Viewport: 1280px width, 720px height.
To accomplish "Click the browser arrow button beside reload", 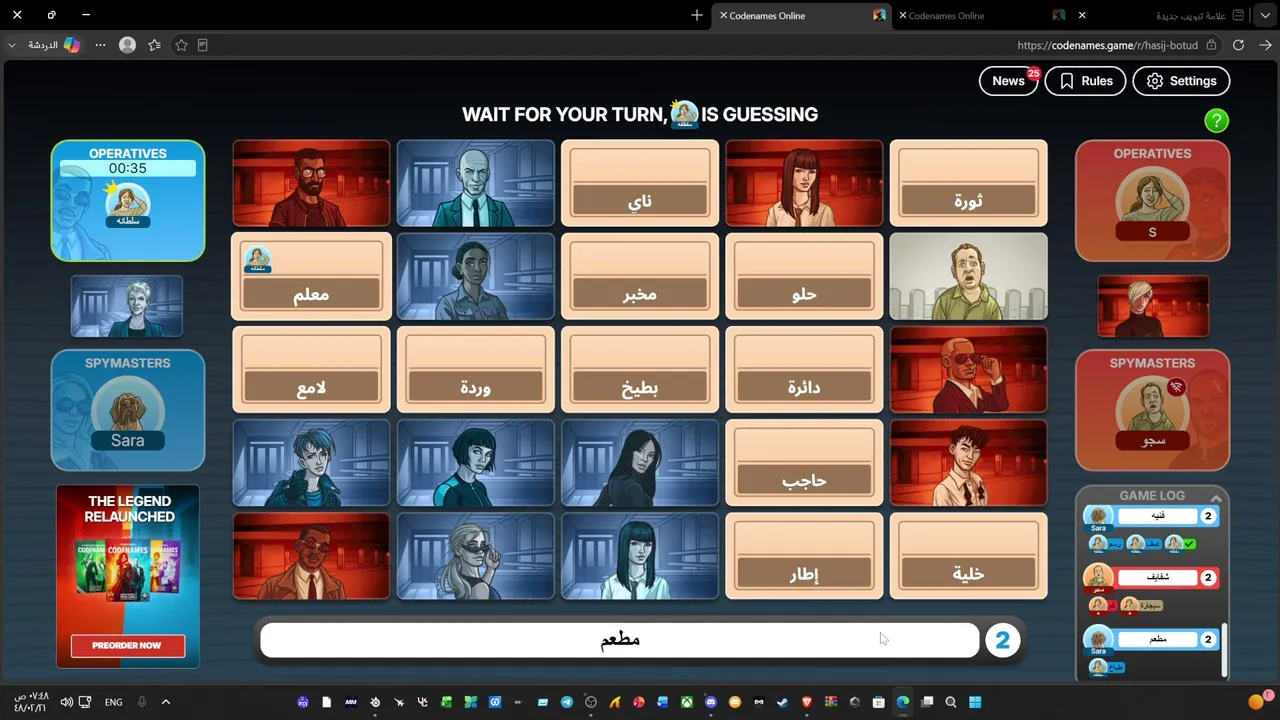I will (x=1265, y=45).
